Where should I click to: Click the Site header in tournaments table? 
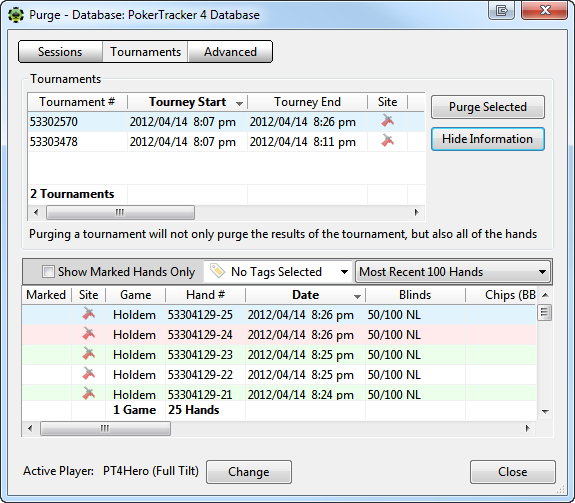(x=388, y=102)
